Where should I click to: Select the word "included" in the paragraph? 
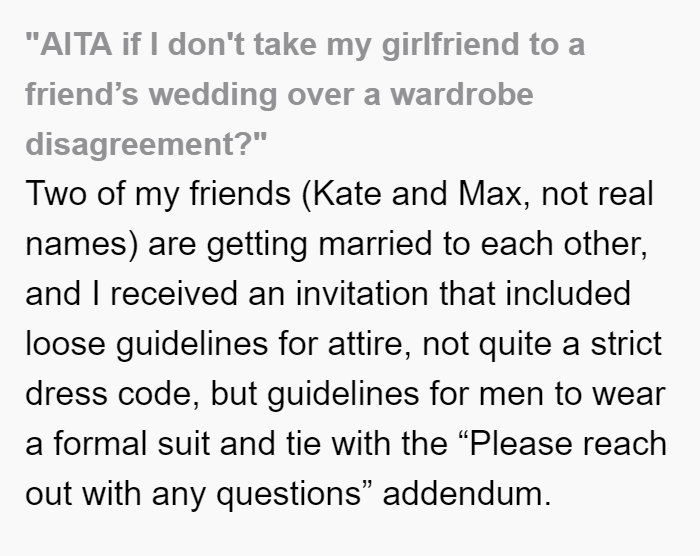pyautogui.click(x=568, y=294)
